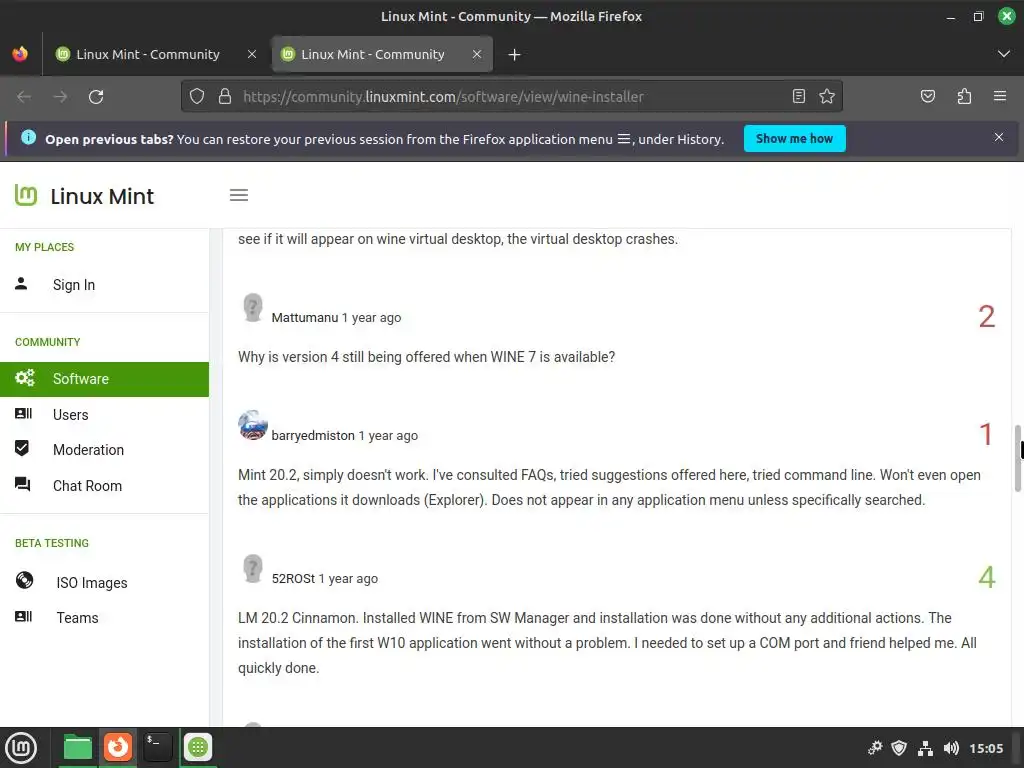The image size is (1024, 768).
Task: Click the rating score 4 on 52ROSt's review
Action: tap(987, 577)
